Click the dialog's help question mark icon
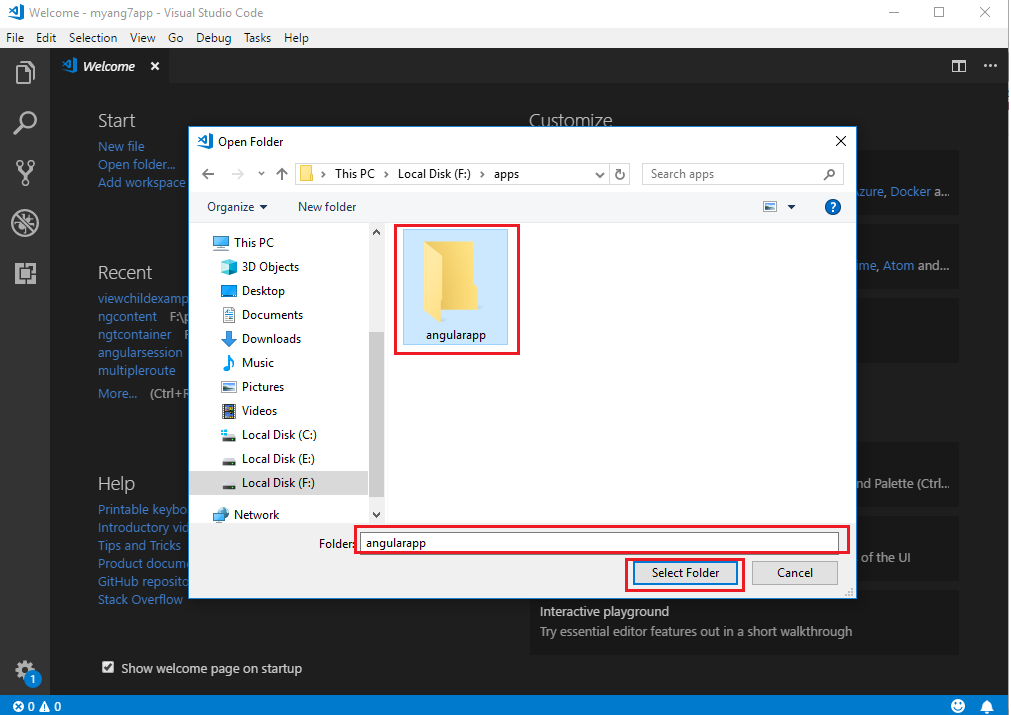The image size is (1011, 715). point(832,207)
